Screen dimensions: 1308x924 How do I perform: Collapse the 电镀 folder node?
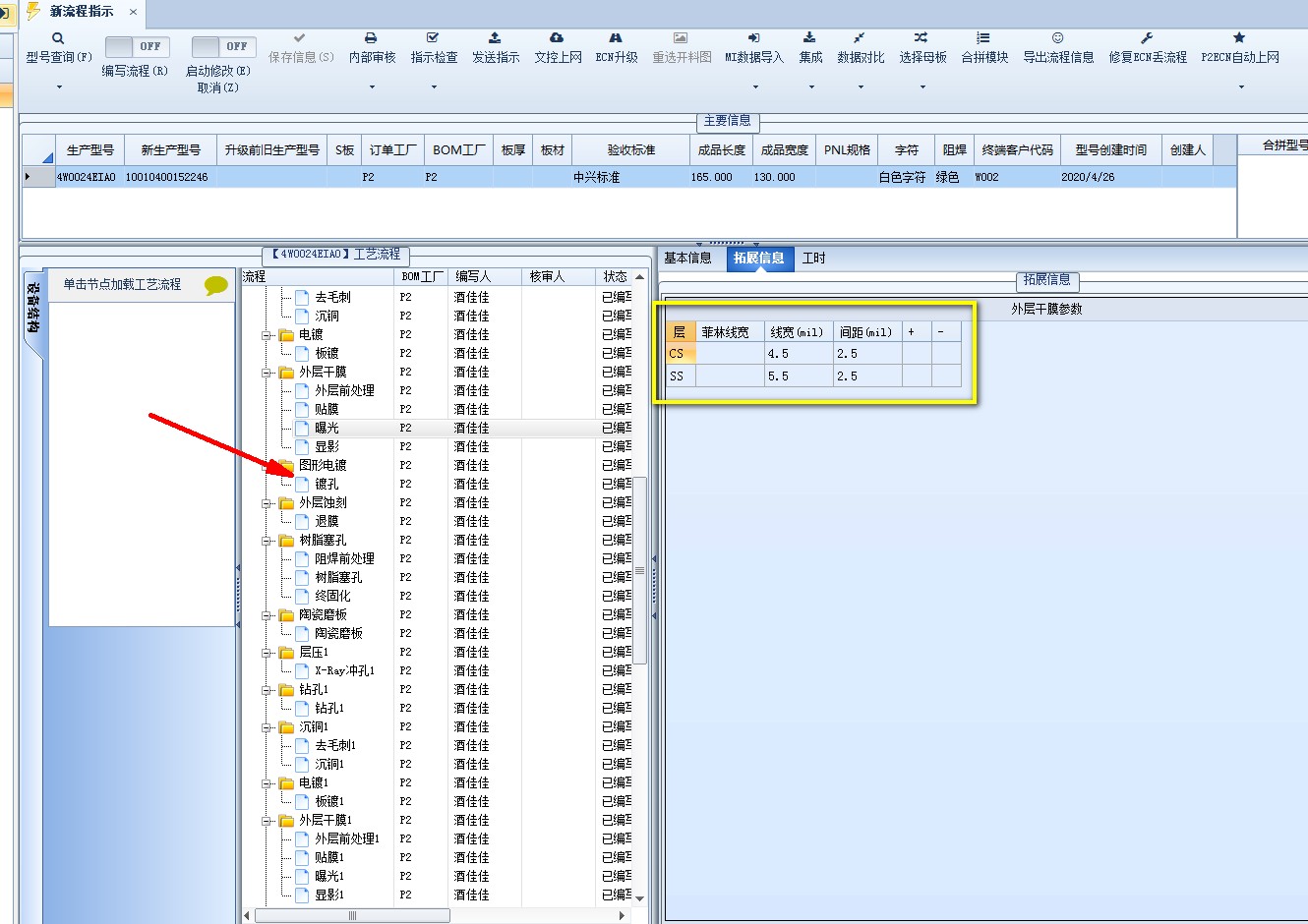[267, 335]
